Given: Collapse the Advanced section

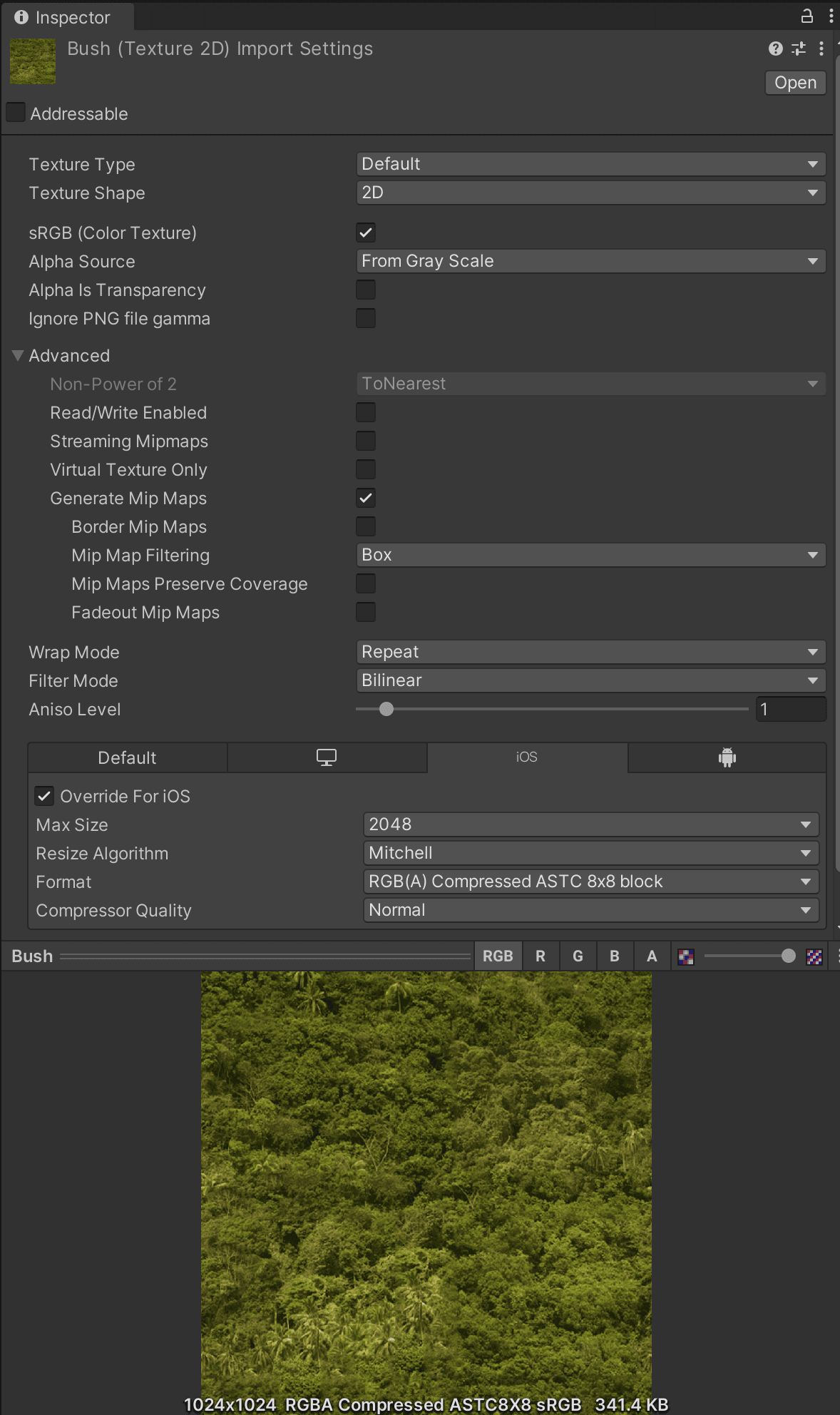Looking at the screenshot, I should pos(19,355).
